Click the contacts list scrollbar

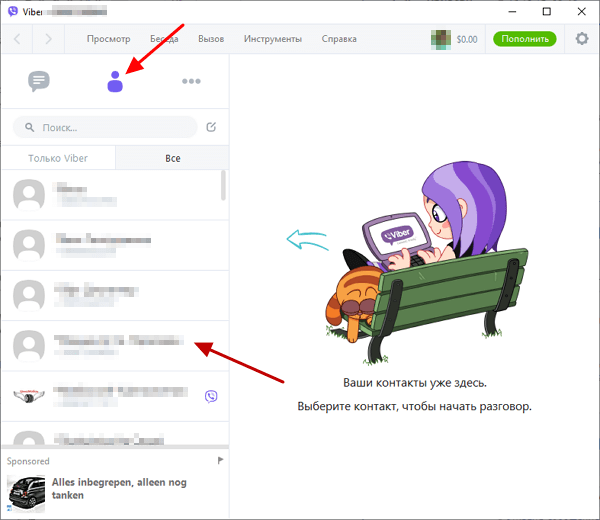coord(223,185)
